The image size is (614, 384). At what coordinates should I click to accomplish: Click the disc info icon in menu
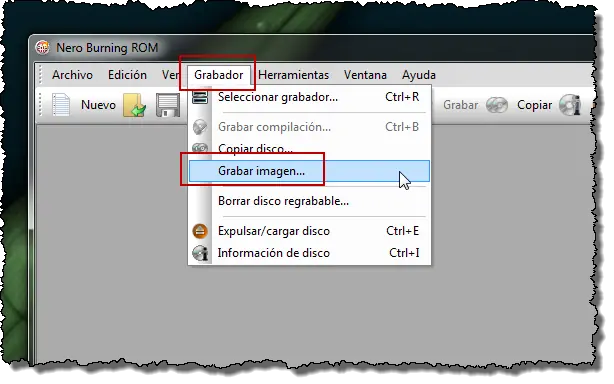coord(200,253)
